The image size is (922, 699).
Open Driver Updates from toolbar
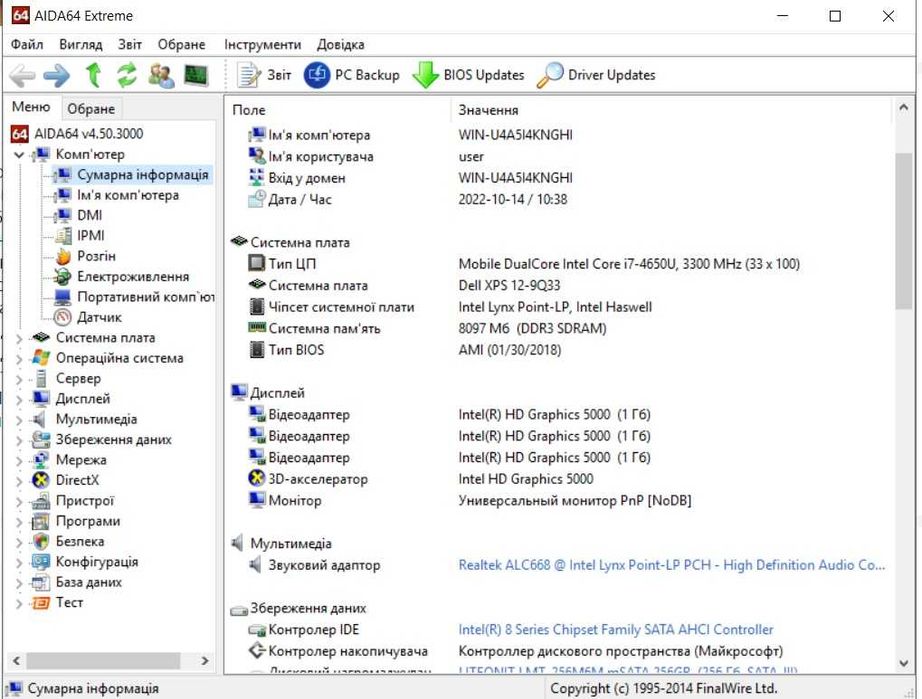pyautogui.click(x=596, y=75)
